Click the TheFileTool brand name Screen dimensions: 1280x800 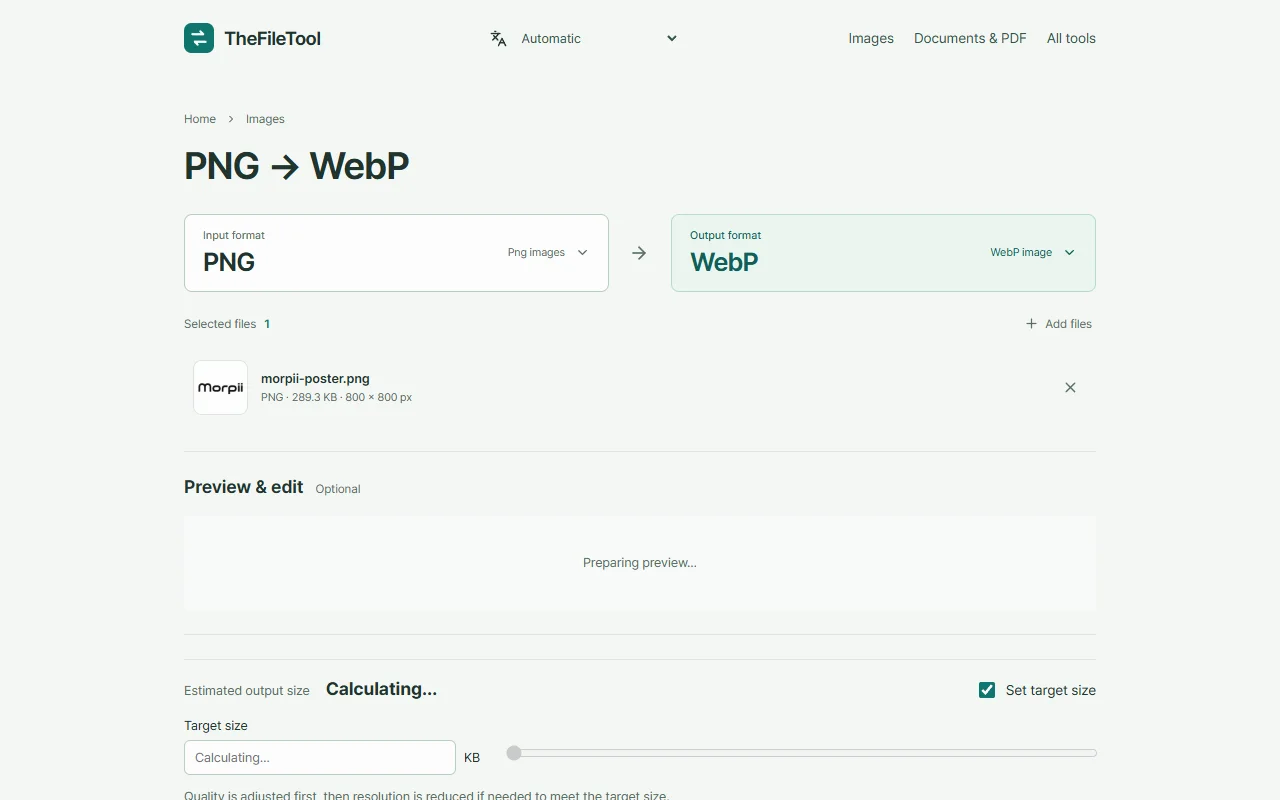[x=273, y=39]
